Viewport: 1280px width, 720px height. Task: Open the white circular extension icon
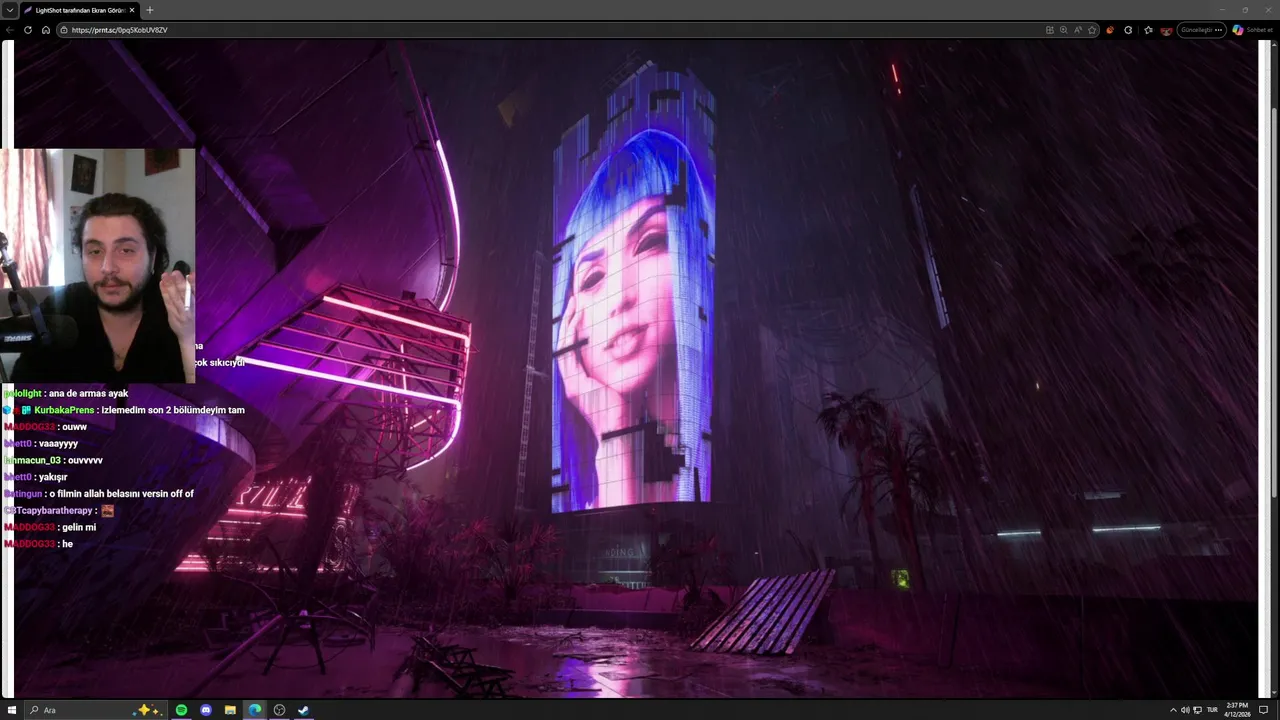point(1128,30)
